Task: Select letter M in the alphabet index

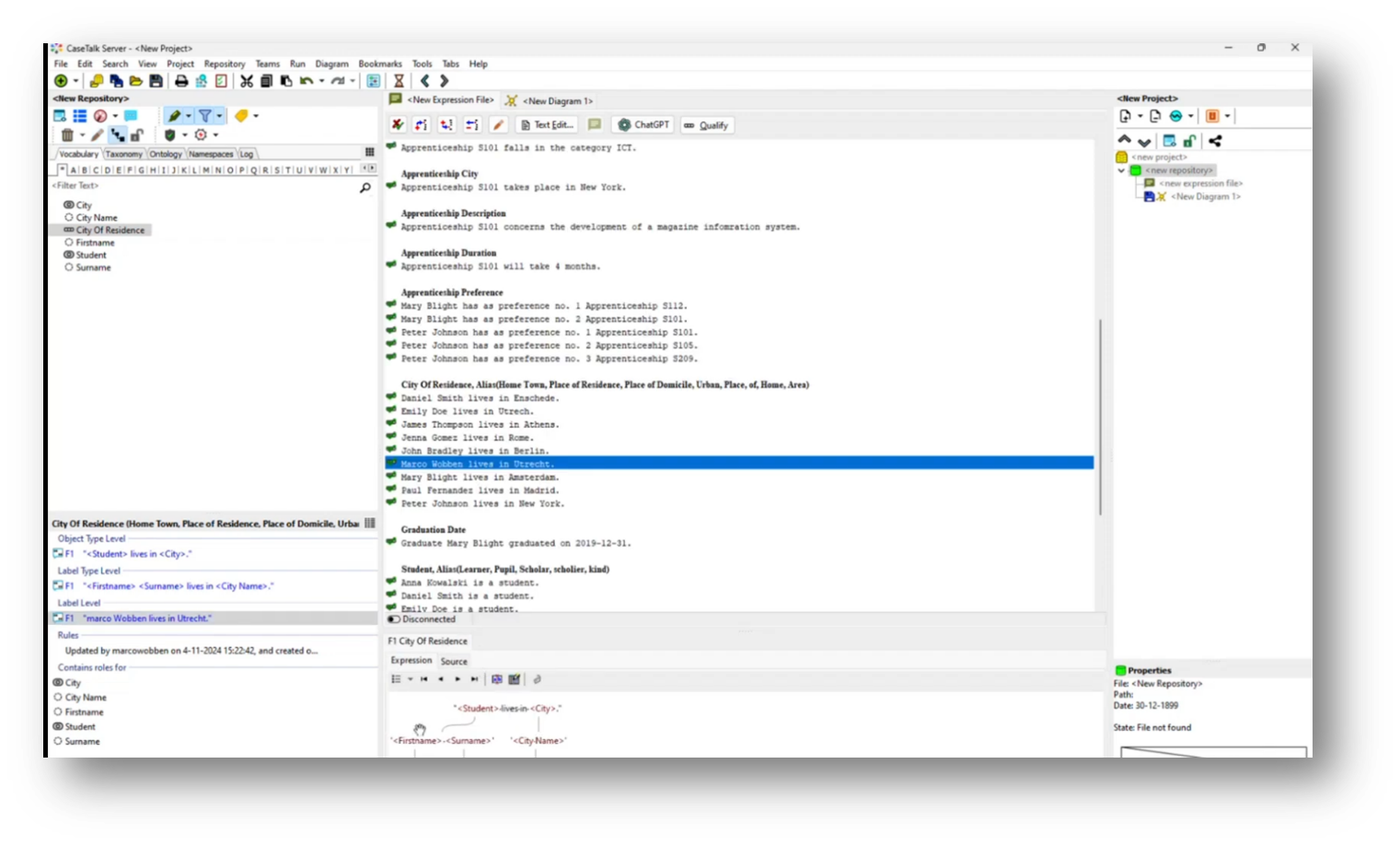Action: click(206, 169)
